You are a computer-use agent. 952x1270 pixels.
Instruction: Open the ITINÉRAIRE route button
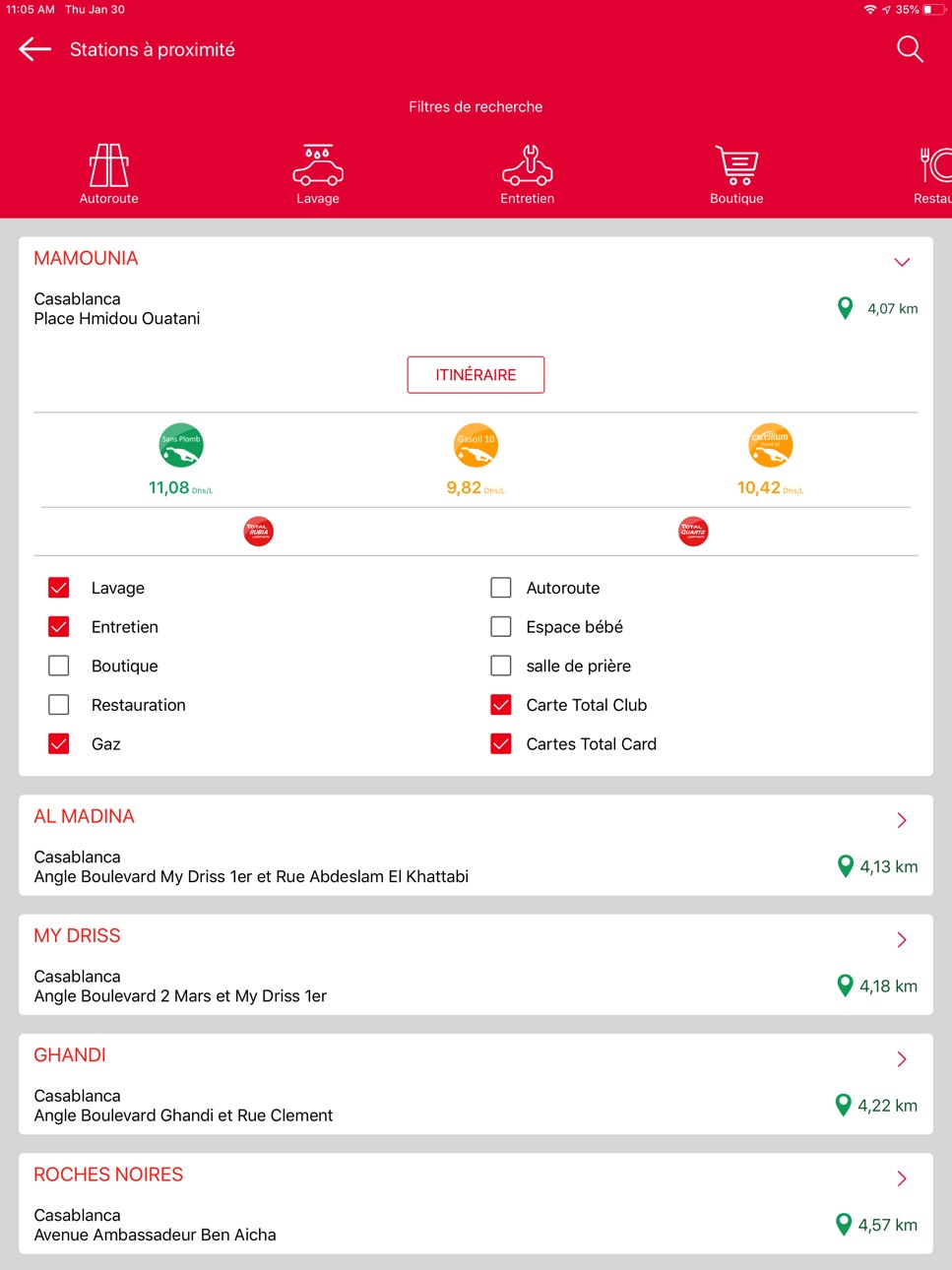point(476,375)
